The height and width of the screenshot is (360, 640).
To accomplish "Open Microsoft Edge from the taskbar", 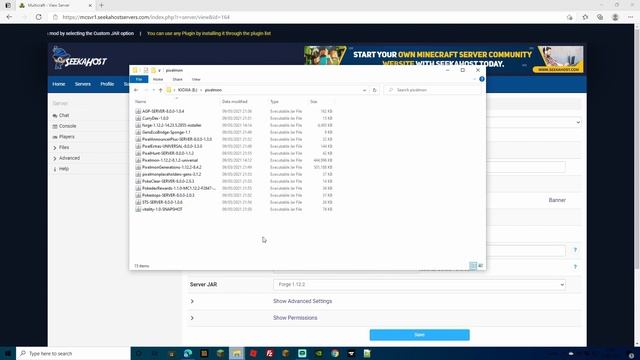I will [x=188, y=353].
